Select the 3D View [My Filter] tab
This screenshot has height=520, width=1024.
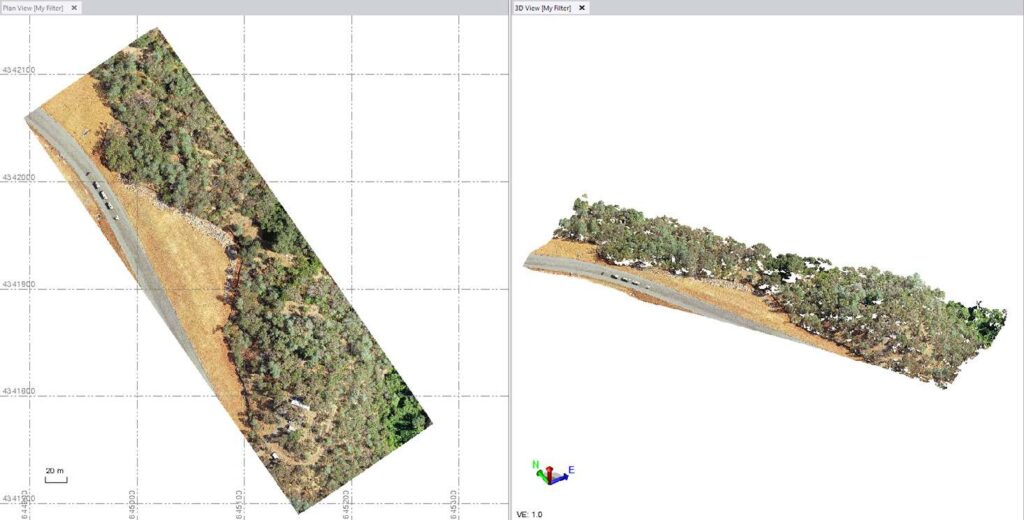[x=543, y=8]
